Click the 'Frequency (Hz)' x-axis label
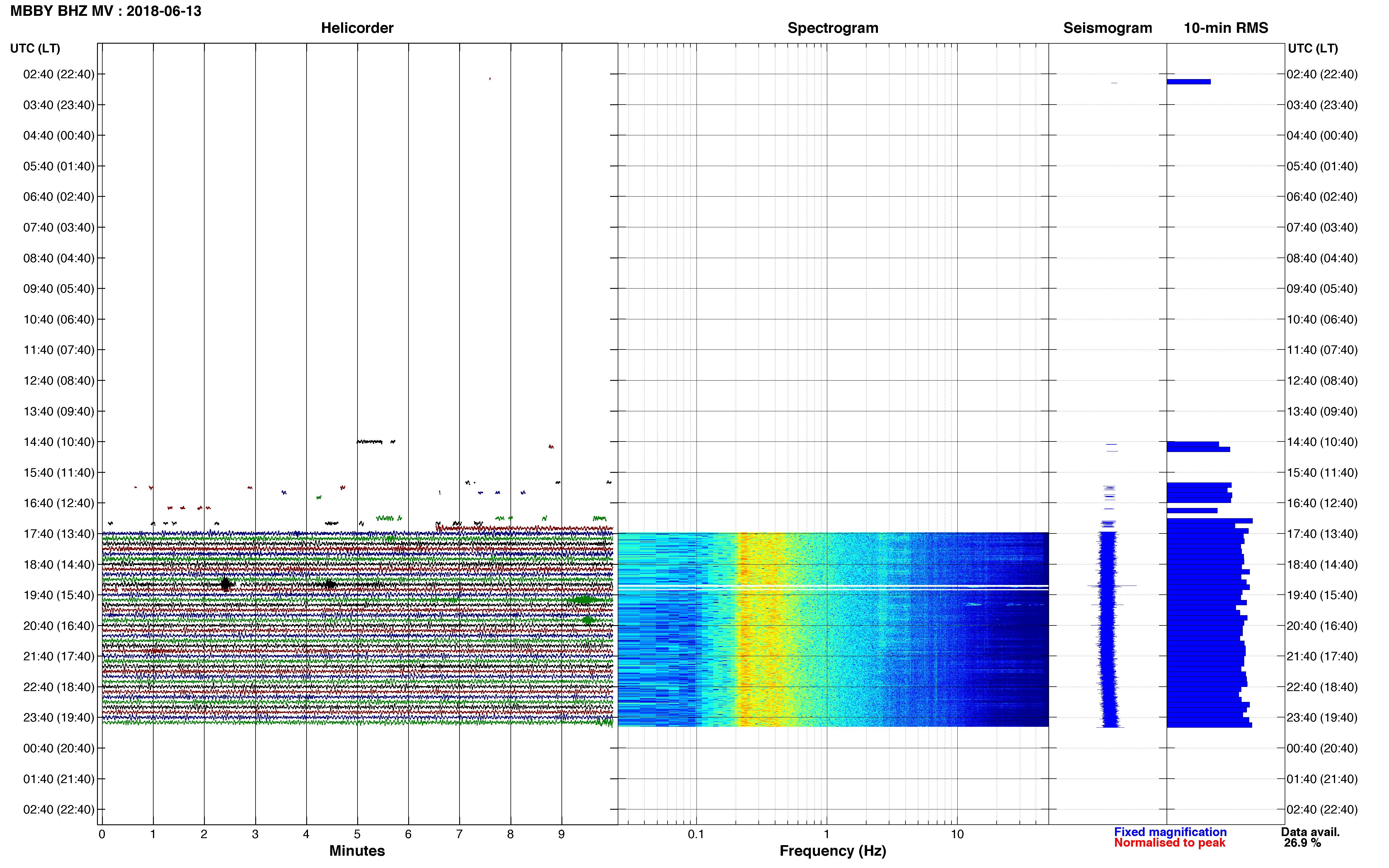Image resolution: width=1389 pixels, height=868 pixels. tap(833, 851)
